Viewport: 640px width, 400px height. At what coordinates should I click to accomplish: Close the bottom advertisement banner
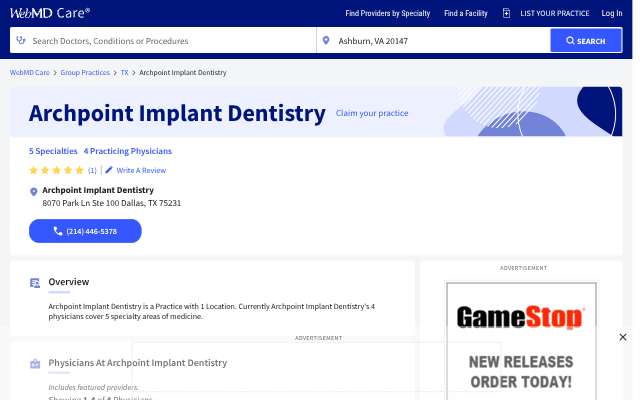point(622,337)
